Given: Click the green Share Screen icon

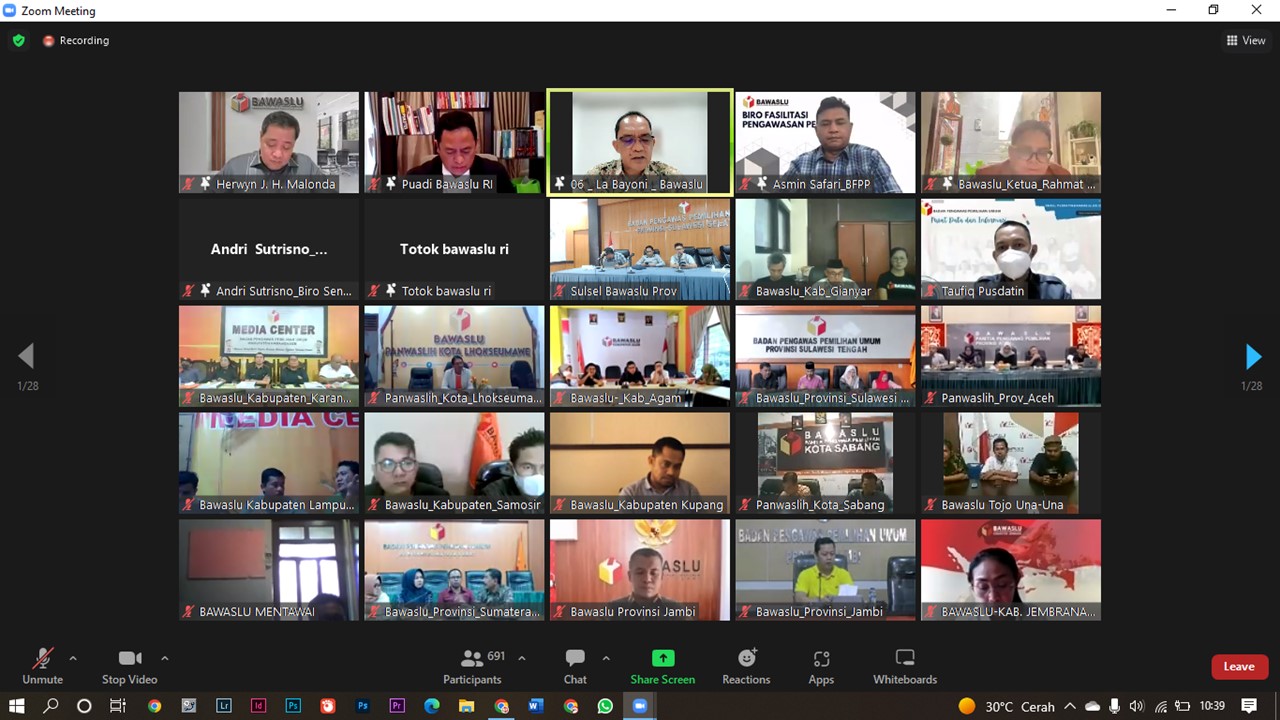Looking at the screenshot, I should tap(662, 658).
